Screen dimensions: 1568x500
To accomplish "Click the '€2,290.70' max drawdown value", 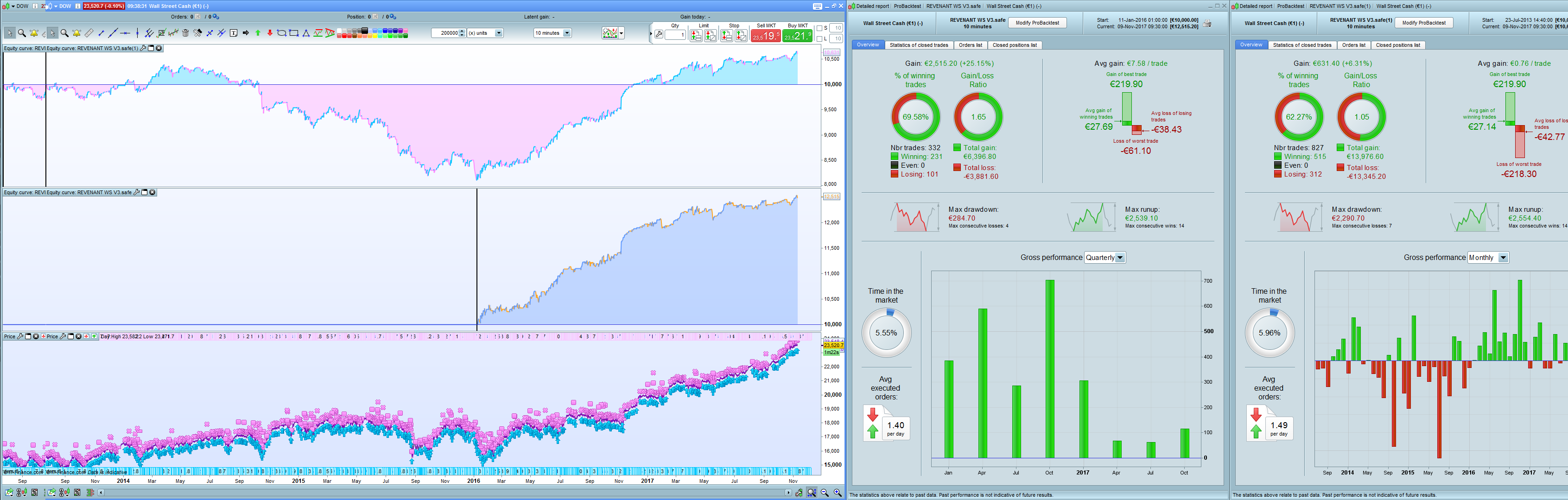I will (x=1348, y=218).
